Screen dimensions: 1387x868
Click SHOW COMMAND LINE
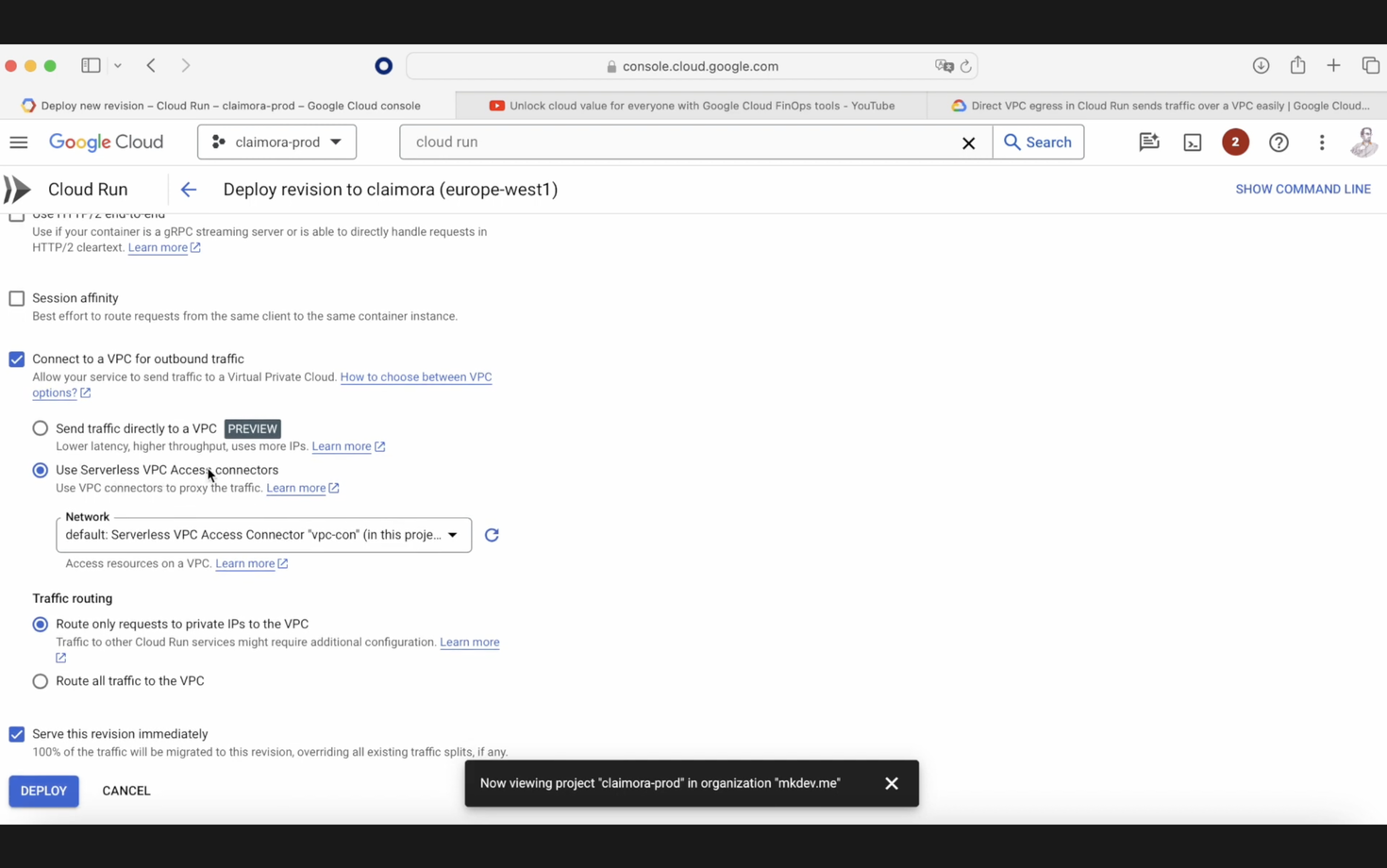click(x=1303, y=190)
